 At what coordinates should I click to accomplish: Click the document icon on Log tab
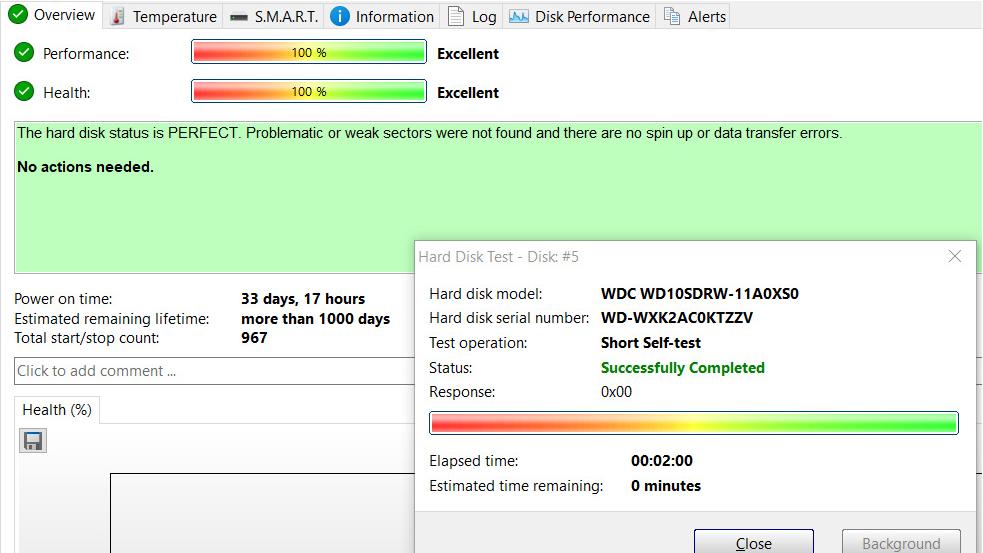coord(456,16)
